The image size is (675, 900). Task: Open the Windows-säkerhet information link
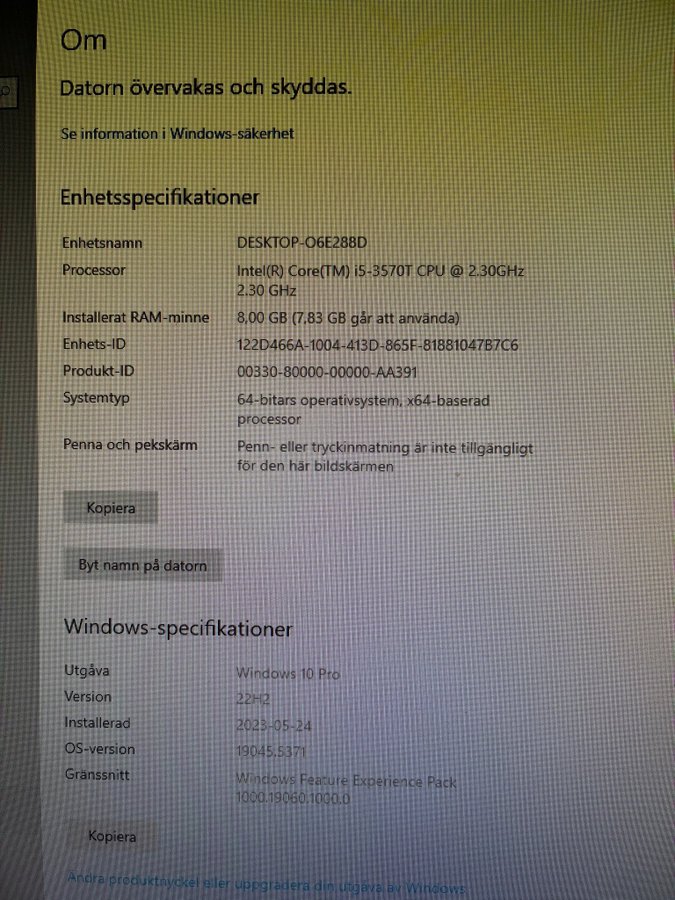click(177, 133)
